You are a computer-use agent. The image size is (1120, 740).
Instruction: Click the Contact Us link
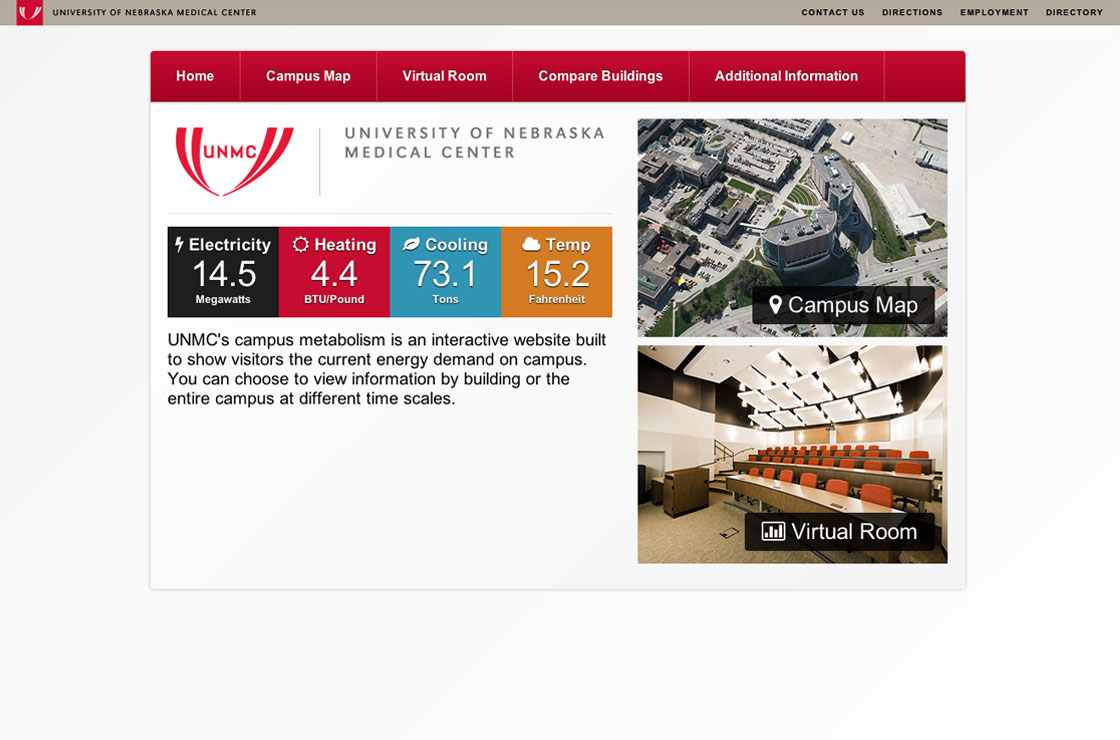pos(832,13)
